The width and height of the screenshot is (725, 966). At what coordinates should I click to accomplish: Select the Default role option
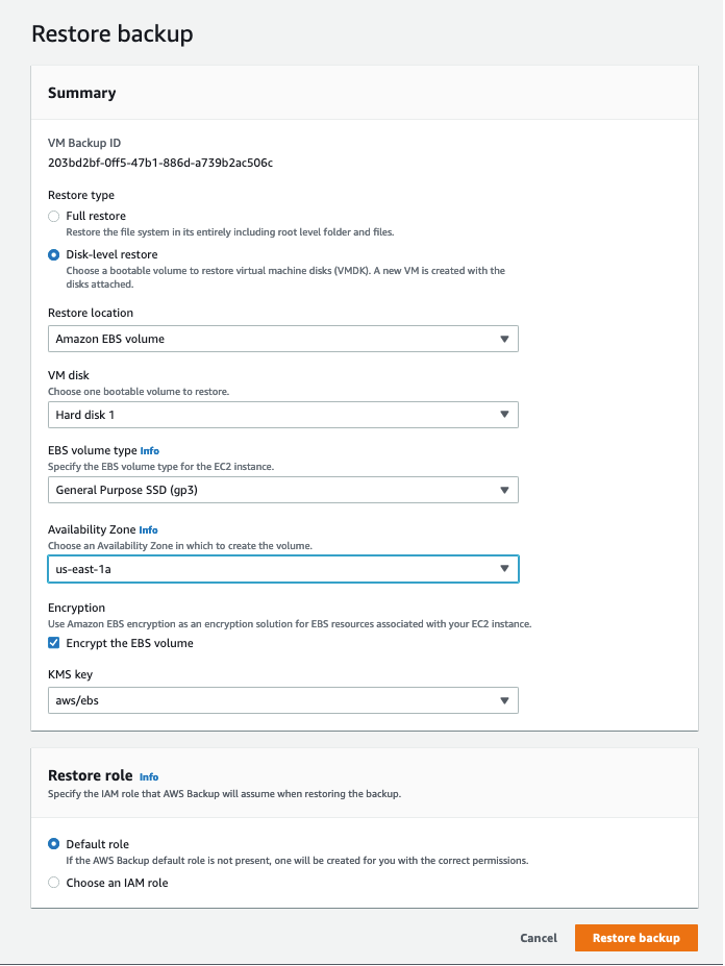54,842
